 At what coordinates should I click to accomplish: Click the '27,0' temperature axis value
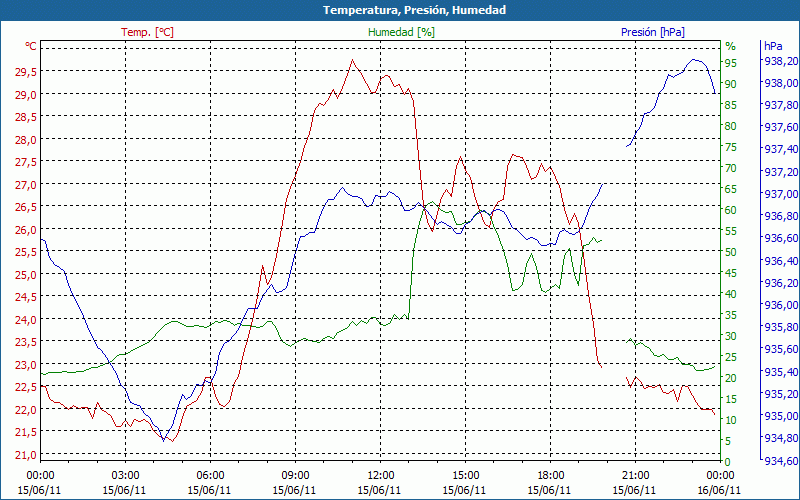(x=26, y=184)
